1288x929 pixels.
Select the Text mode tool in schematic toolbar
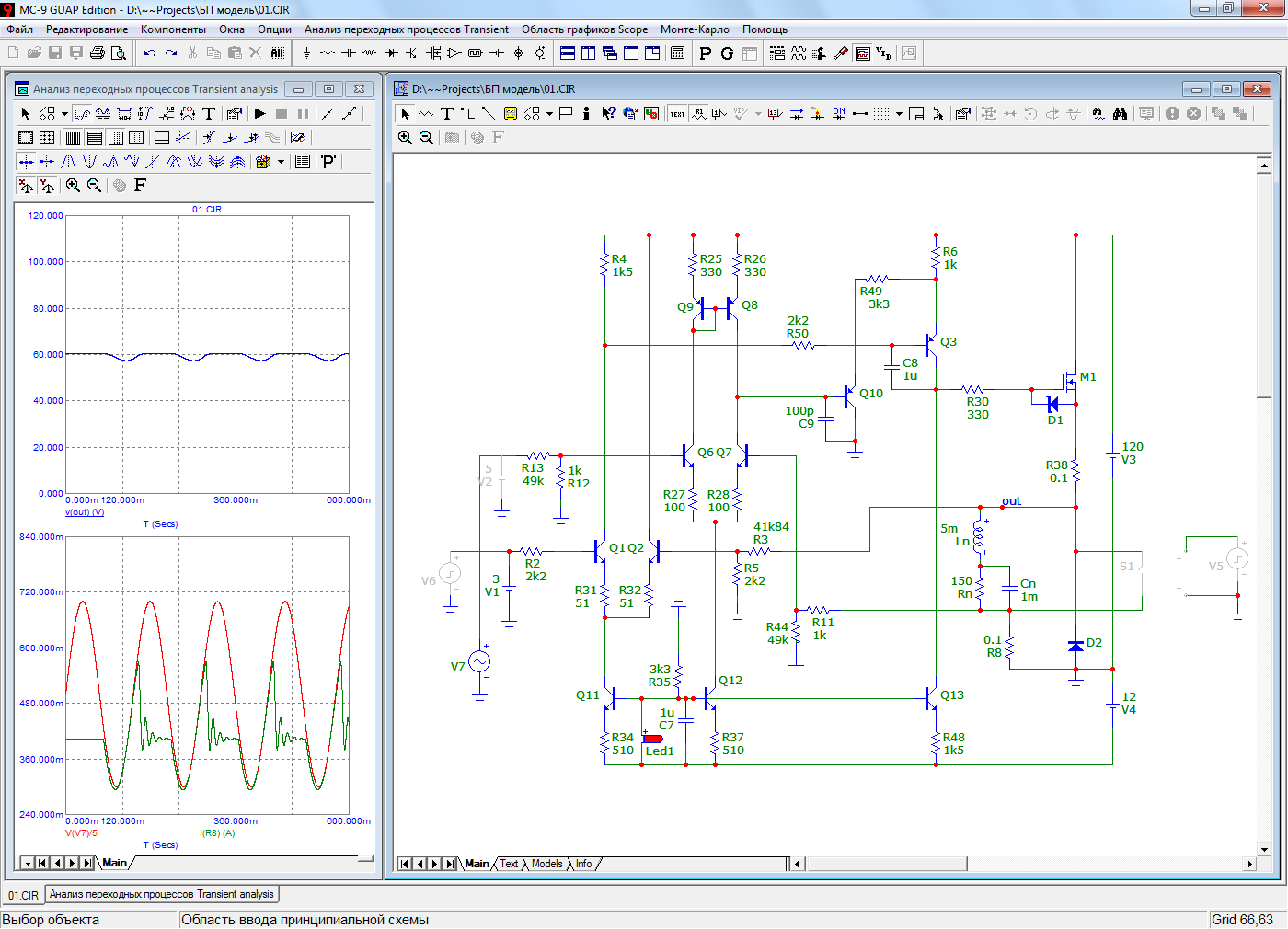(x=447, y=114)
